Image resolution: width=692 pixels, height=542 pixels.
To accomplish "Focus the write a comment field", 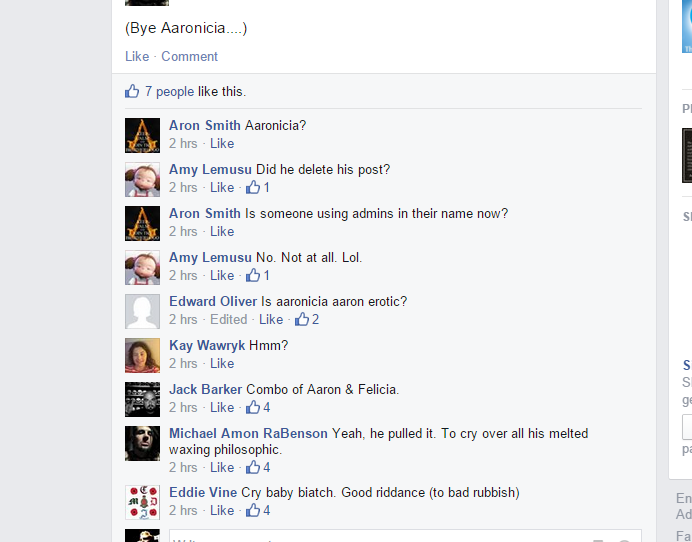I will [405, 536].
